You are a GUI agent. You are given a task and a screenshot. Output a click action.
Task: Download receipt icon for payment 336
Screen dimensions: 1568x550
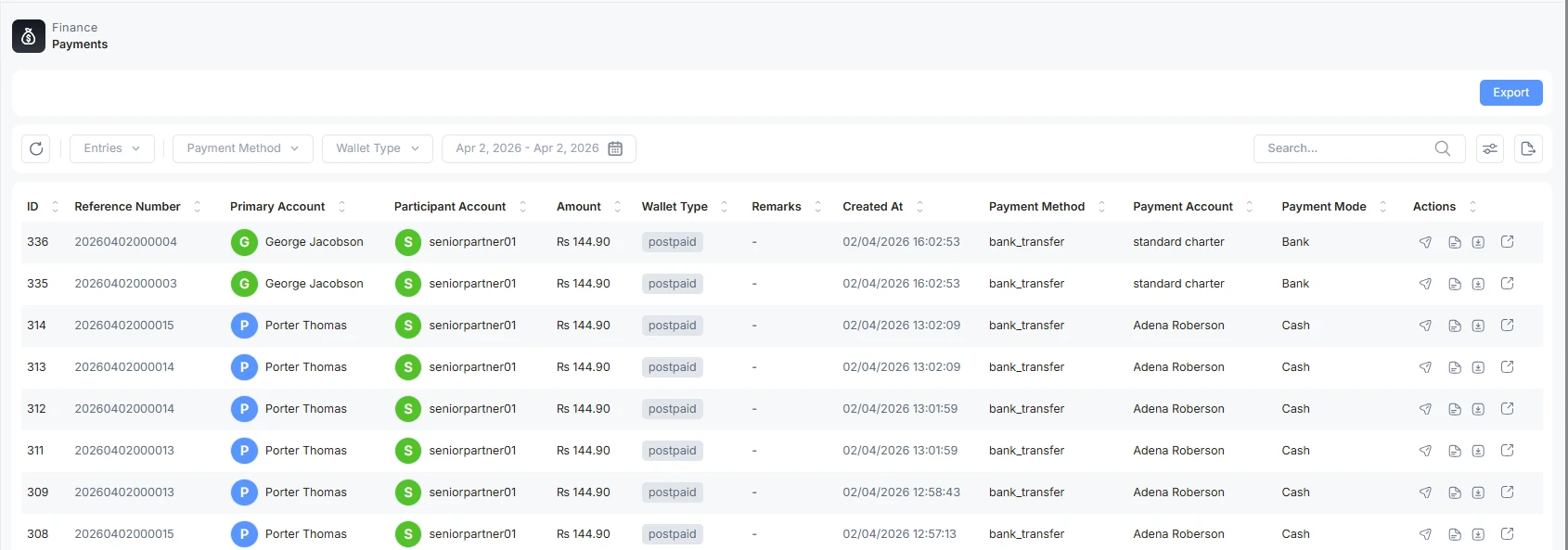(x=1478, y=242)
